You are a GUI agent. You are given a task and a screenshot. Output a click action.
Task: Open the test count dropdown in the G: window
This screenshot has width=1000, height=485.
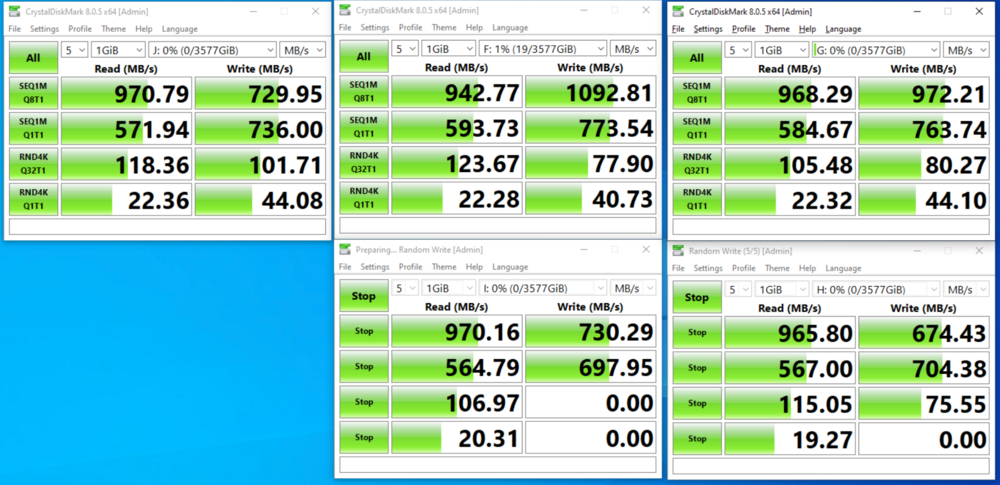[x=738, y=50]
